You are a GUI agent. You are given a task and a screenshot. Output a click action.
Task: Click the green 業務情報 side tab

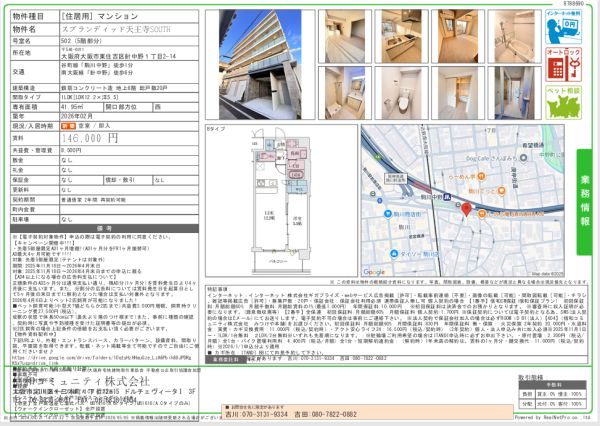584,202
